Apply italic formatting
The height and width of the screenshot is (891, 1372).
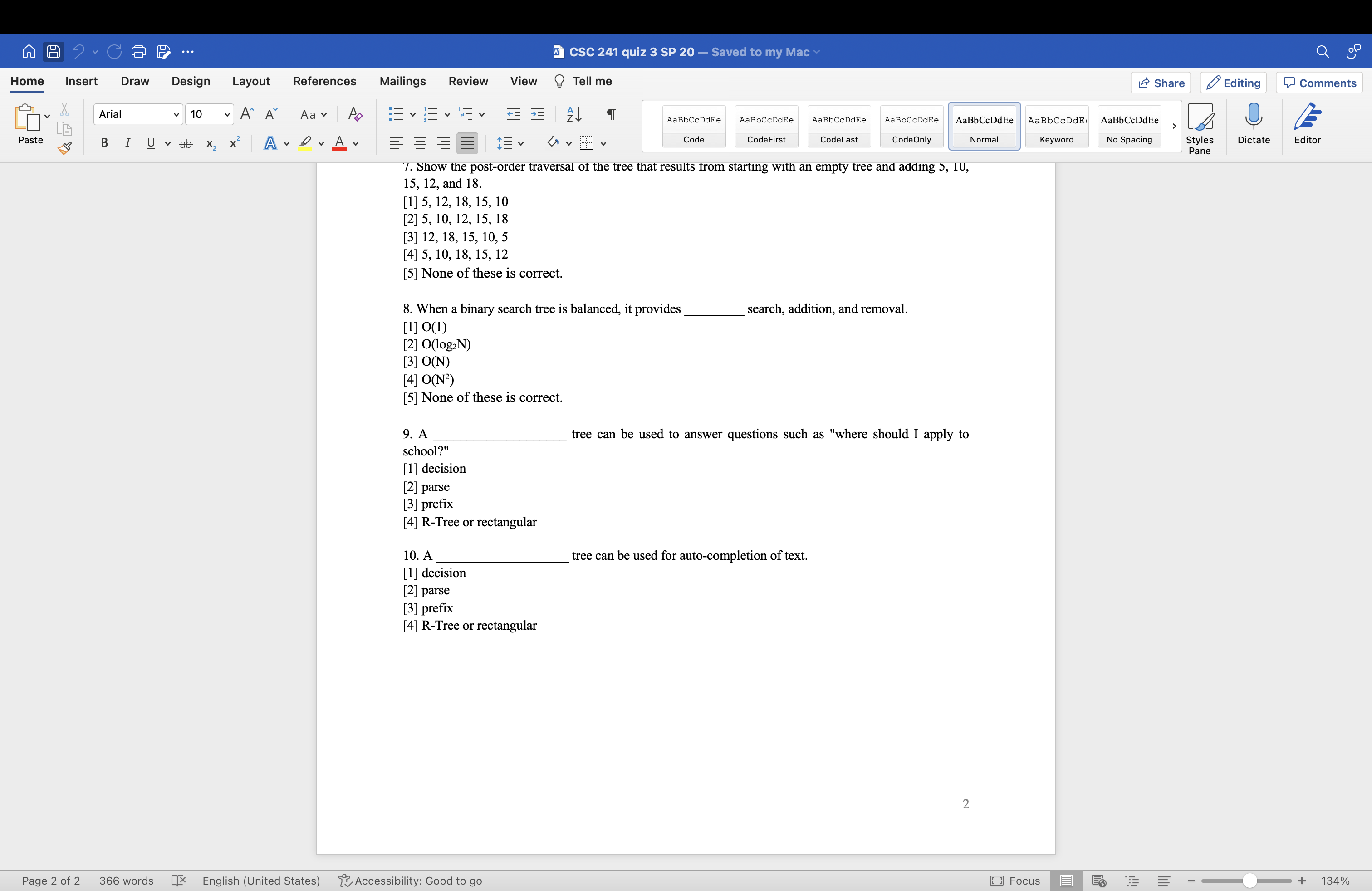(x=127, y=143)
